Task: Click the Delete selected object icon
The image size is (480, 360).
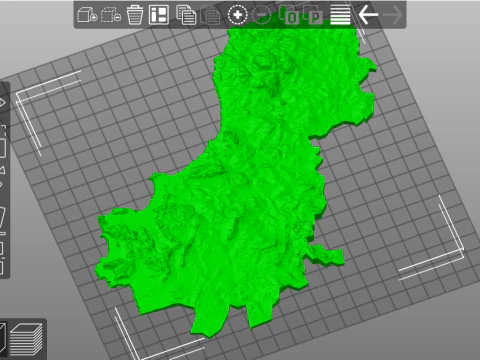Action: pyautogui.click(x=111, y=15)
